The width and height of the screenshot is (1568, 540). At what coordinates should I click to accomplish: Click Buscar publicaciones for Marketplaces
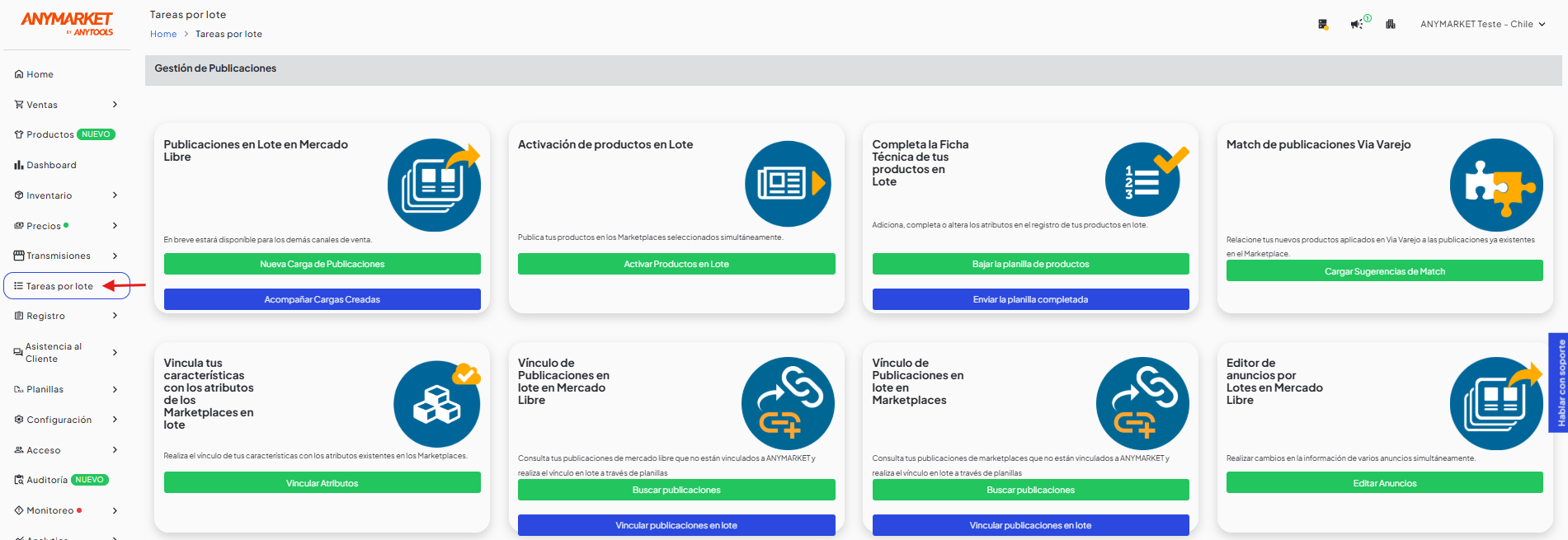1031,490
